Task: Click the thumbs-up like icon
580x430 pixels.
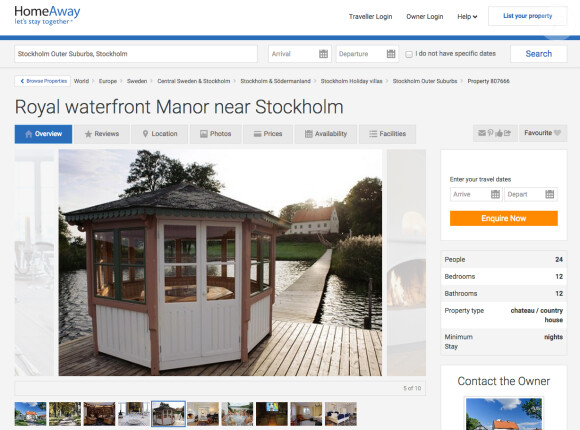Action: pos(499,133)
